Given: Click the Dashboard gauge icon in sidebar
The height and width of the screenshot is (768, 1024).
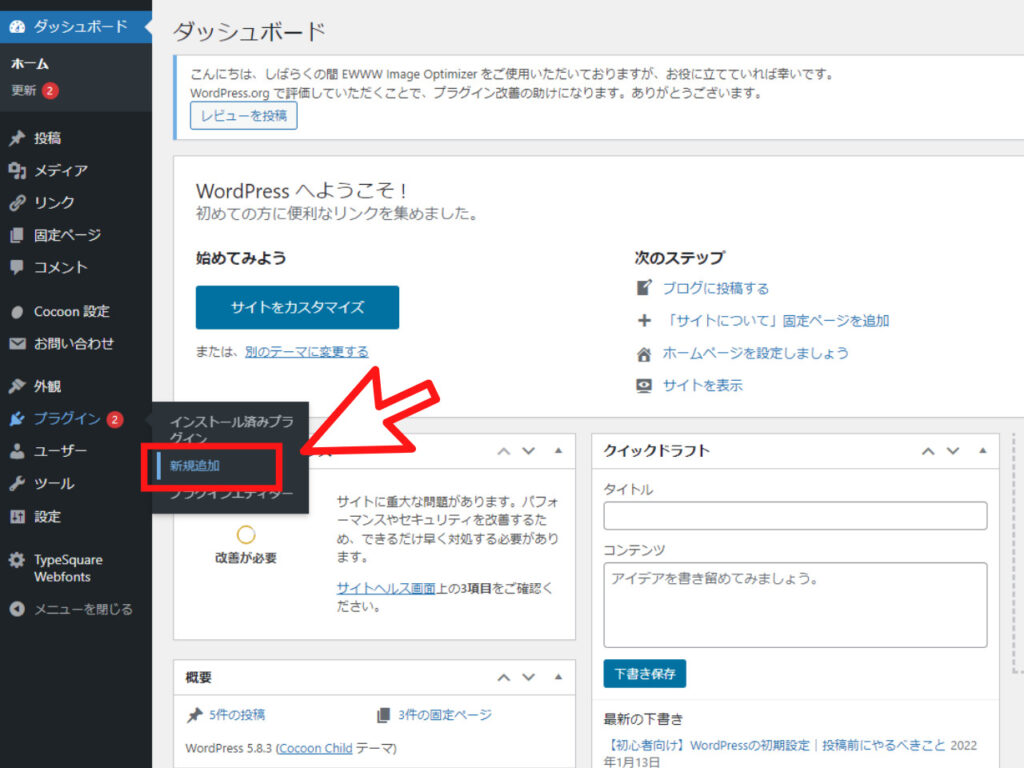Looking at the screenshot, I should click(x=17, y=26).
